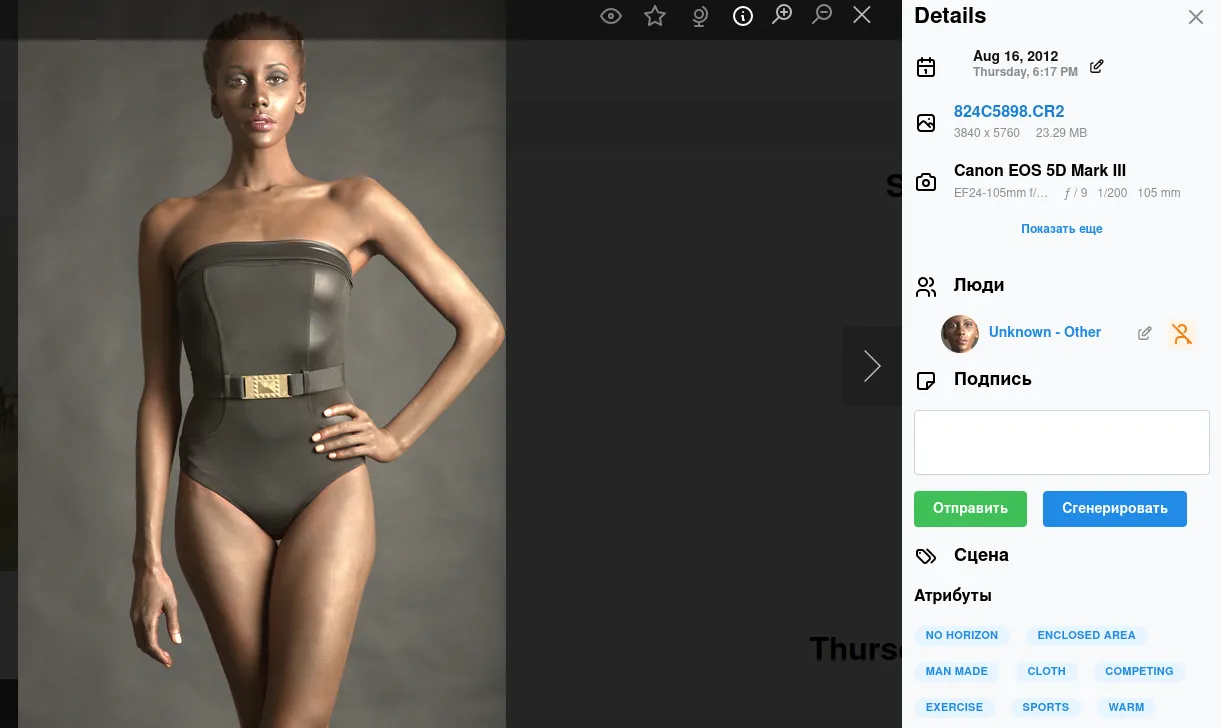Edit person label with pencil icon
The width and height of the screenshot is (1221, 728).
point(1145,333)
